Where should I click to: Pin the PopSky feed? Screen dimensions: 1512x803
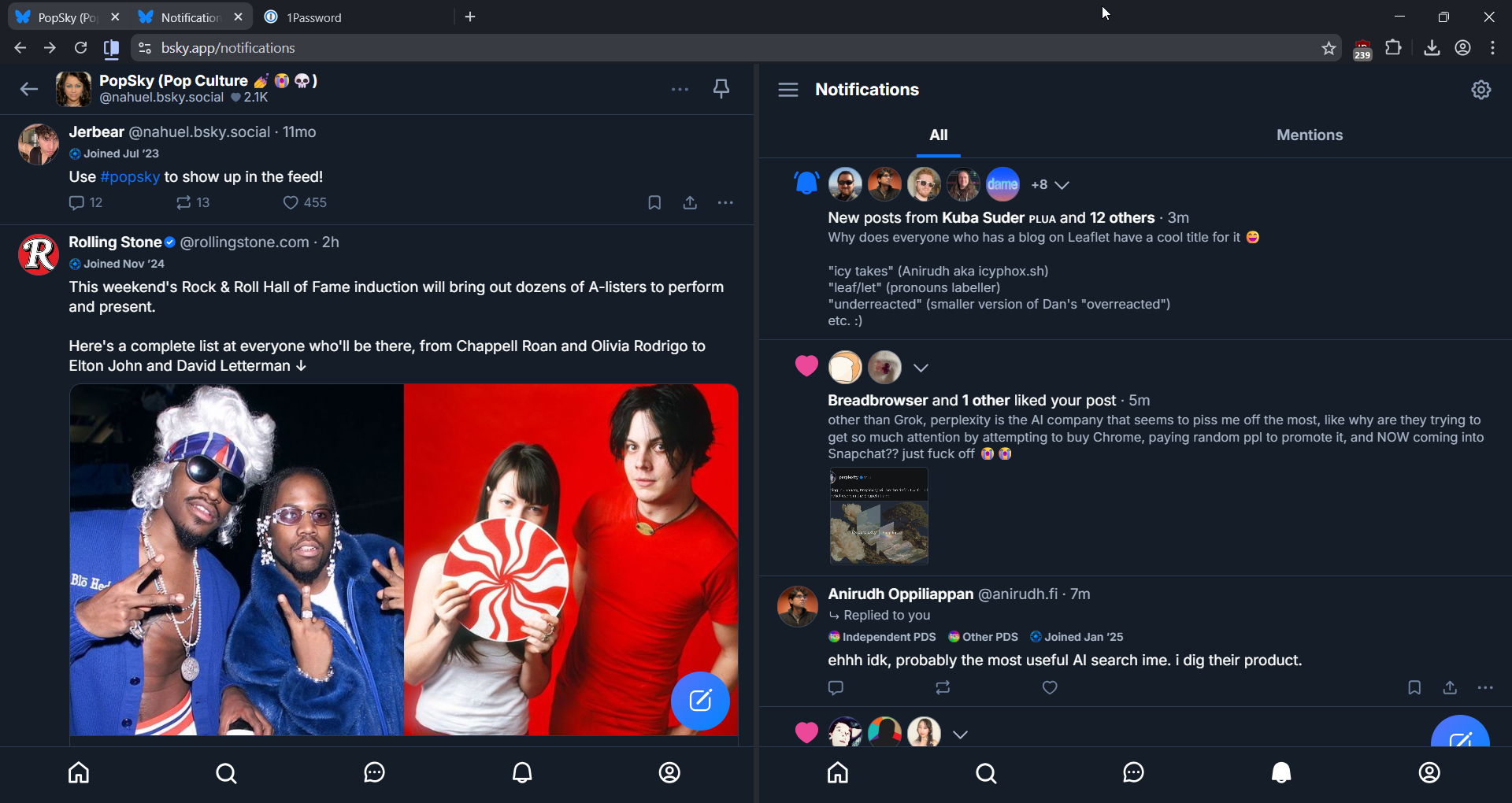point(721,89)
